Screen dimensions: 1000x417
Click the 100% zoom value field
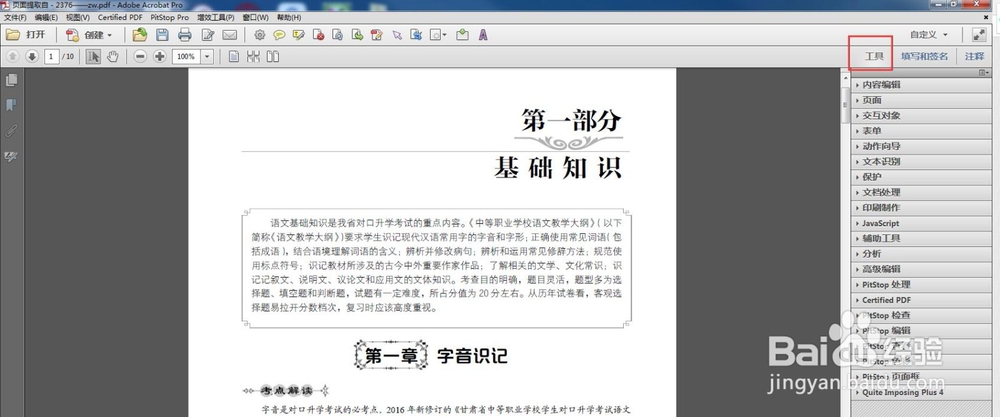pos(186,57)
